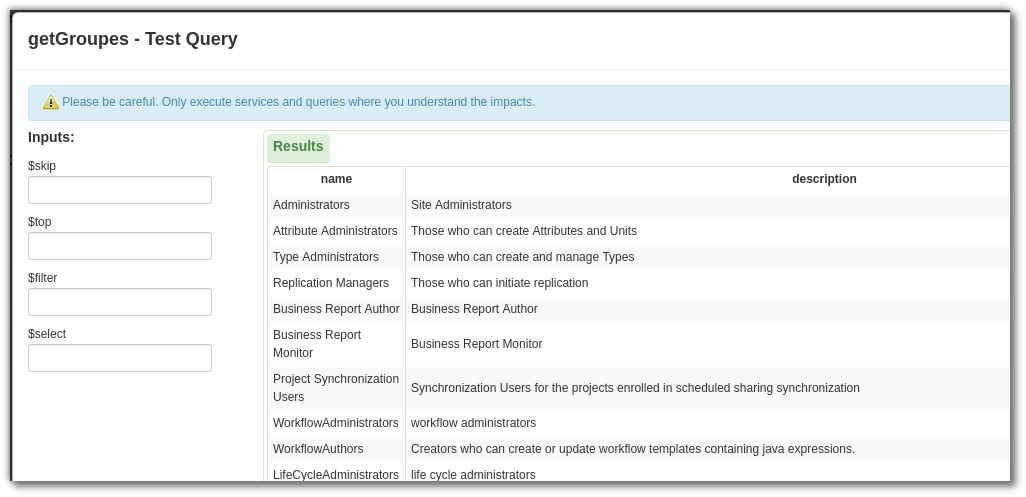
Task: Select the WorkflowAuthors name cell
Action: pyautogui.click(x=318, y=449)
